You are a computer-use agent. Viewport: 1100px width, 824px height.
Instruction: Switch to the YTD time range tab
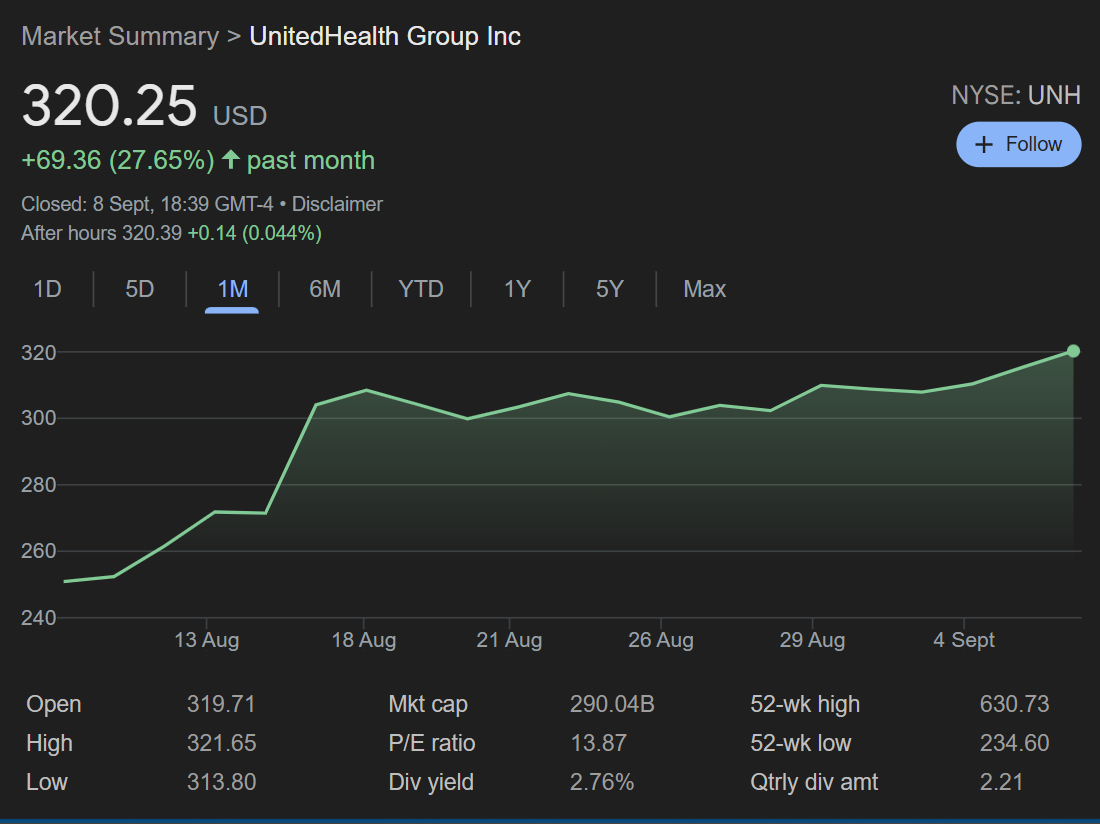[x=421, y=289]
